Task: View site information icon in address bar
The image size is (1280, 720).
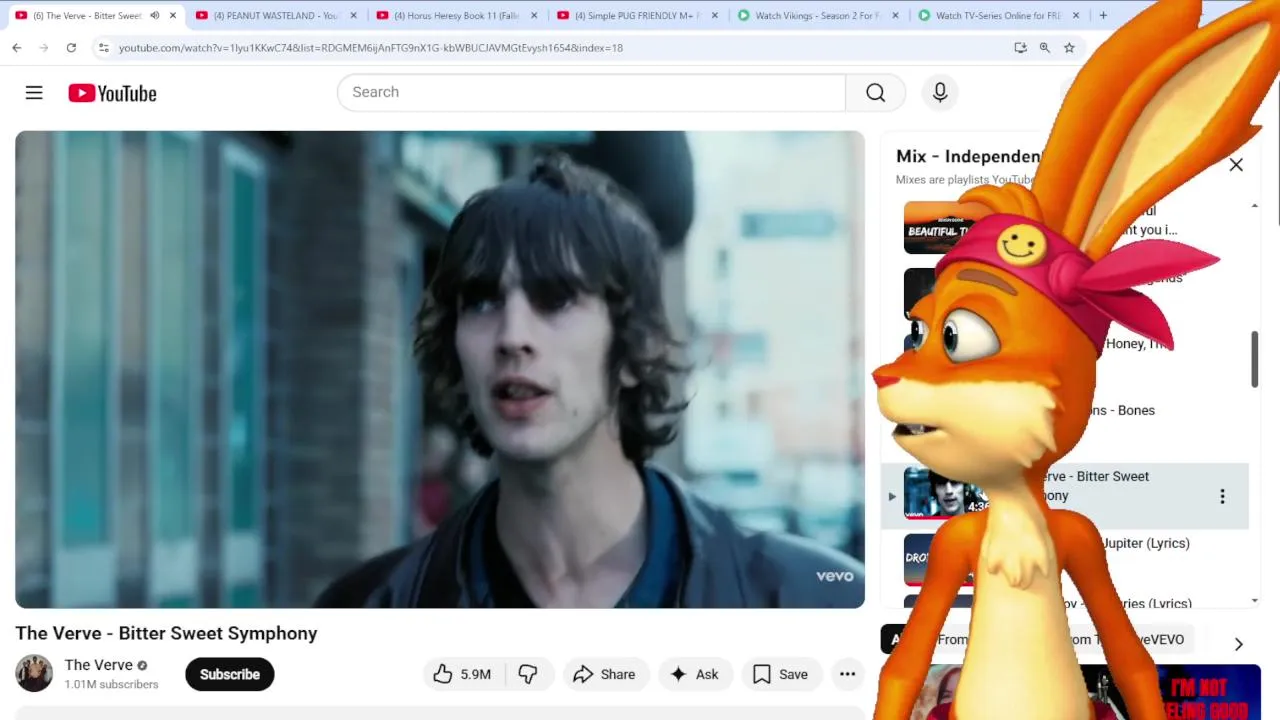Action: (103, 47)
